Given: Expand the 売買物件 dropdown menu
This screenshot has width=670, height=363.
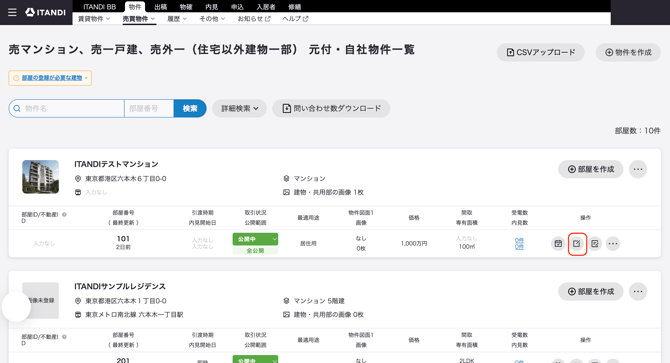Looking at the screenshot, I should pos(139,19).
